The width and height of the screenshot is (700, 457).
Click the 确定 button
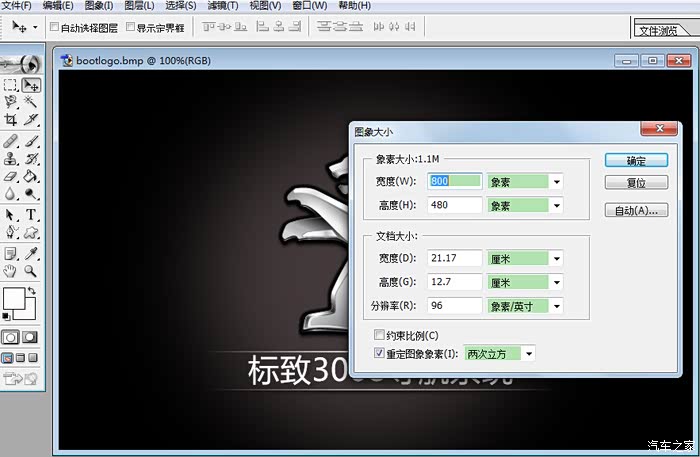tap(636, 160)
